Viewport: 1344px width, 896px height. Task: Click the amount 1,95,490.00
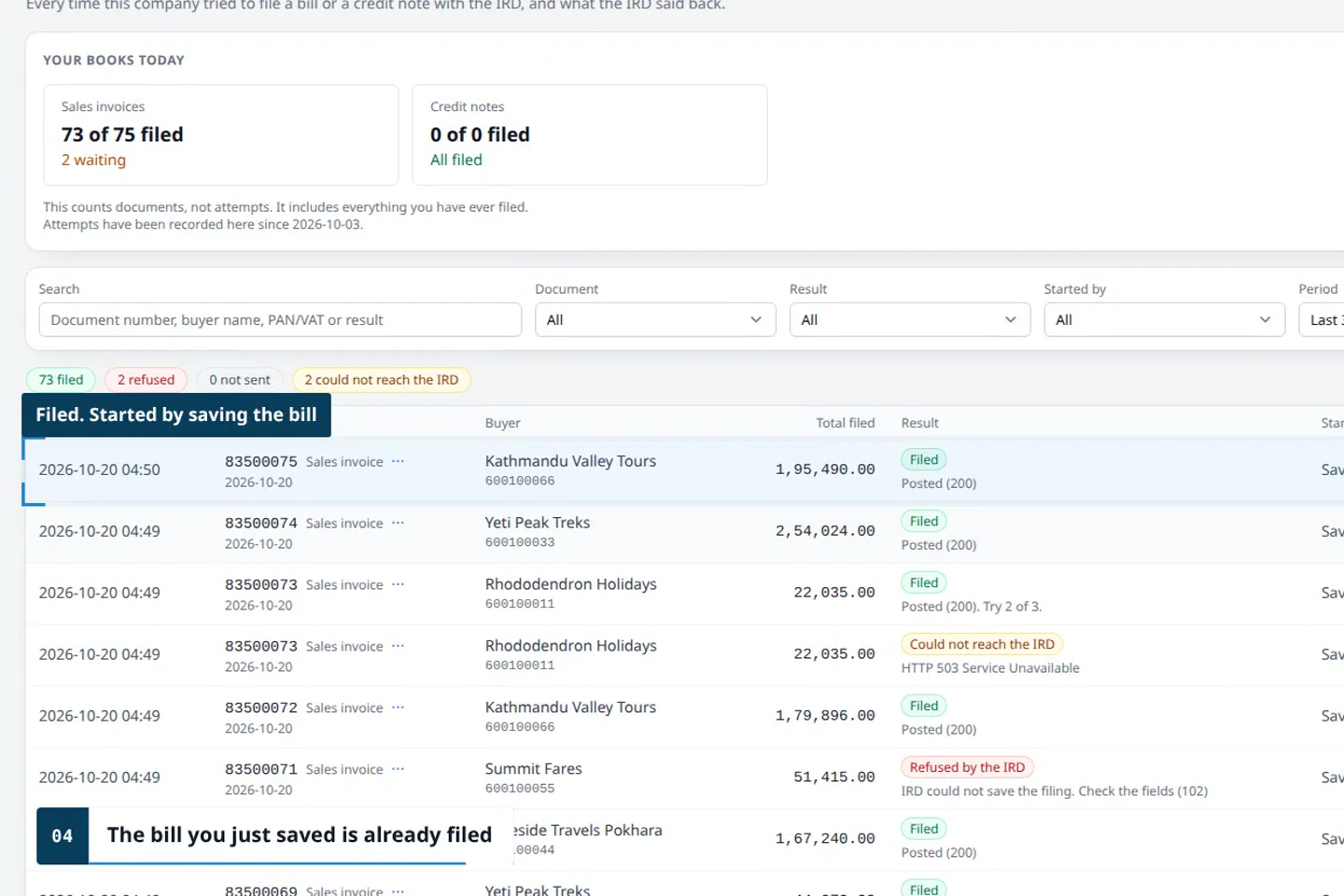point(825,469)
